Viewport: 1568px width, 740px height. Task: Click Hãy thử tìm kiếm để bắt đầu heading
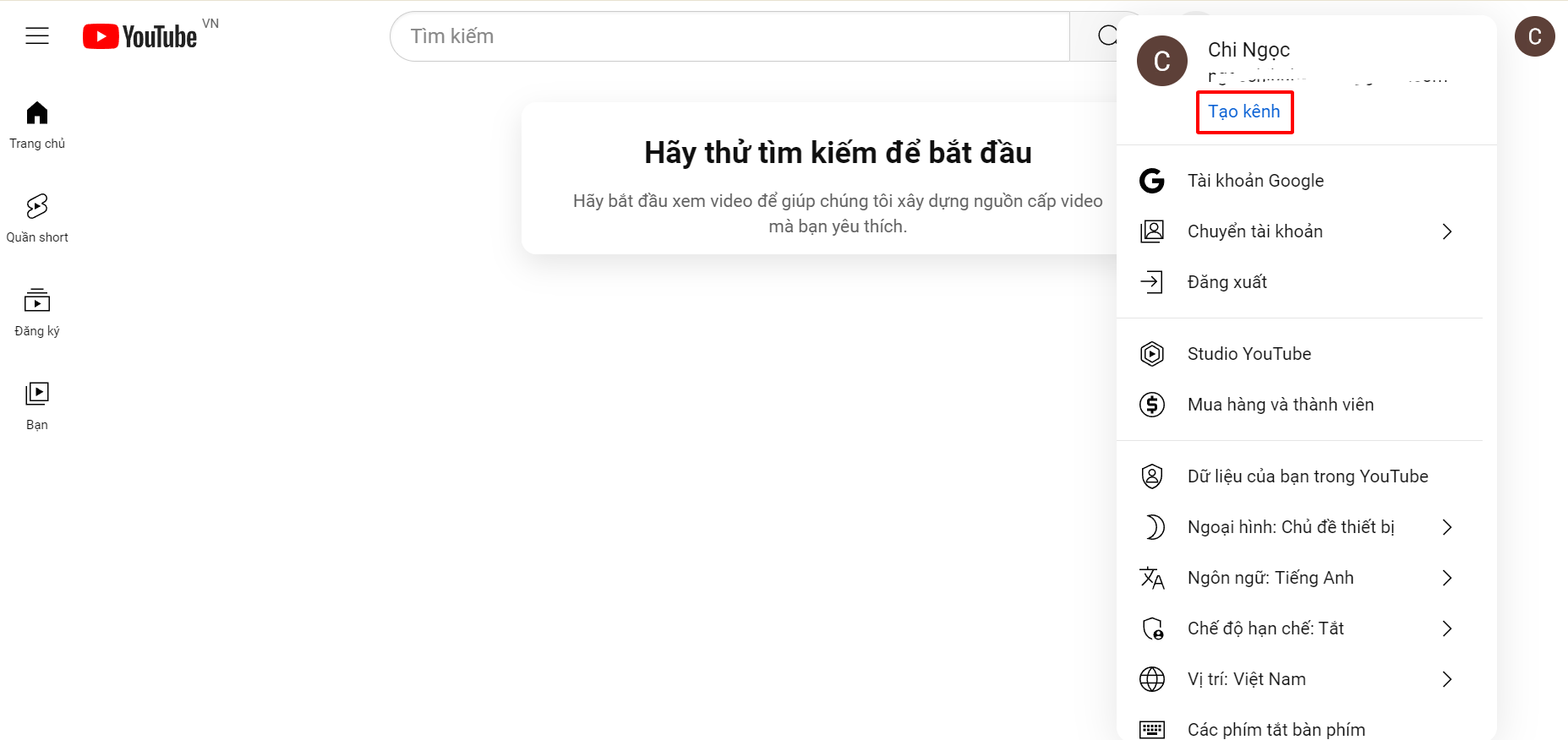tap(838, 153)
